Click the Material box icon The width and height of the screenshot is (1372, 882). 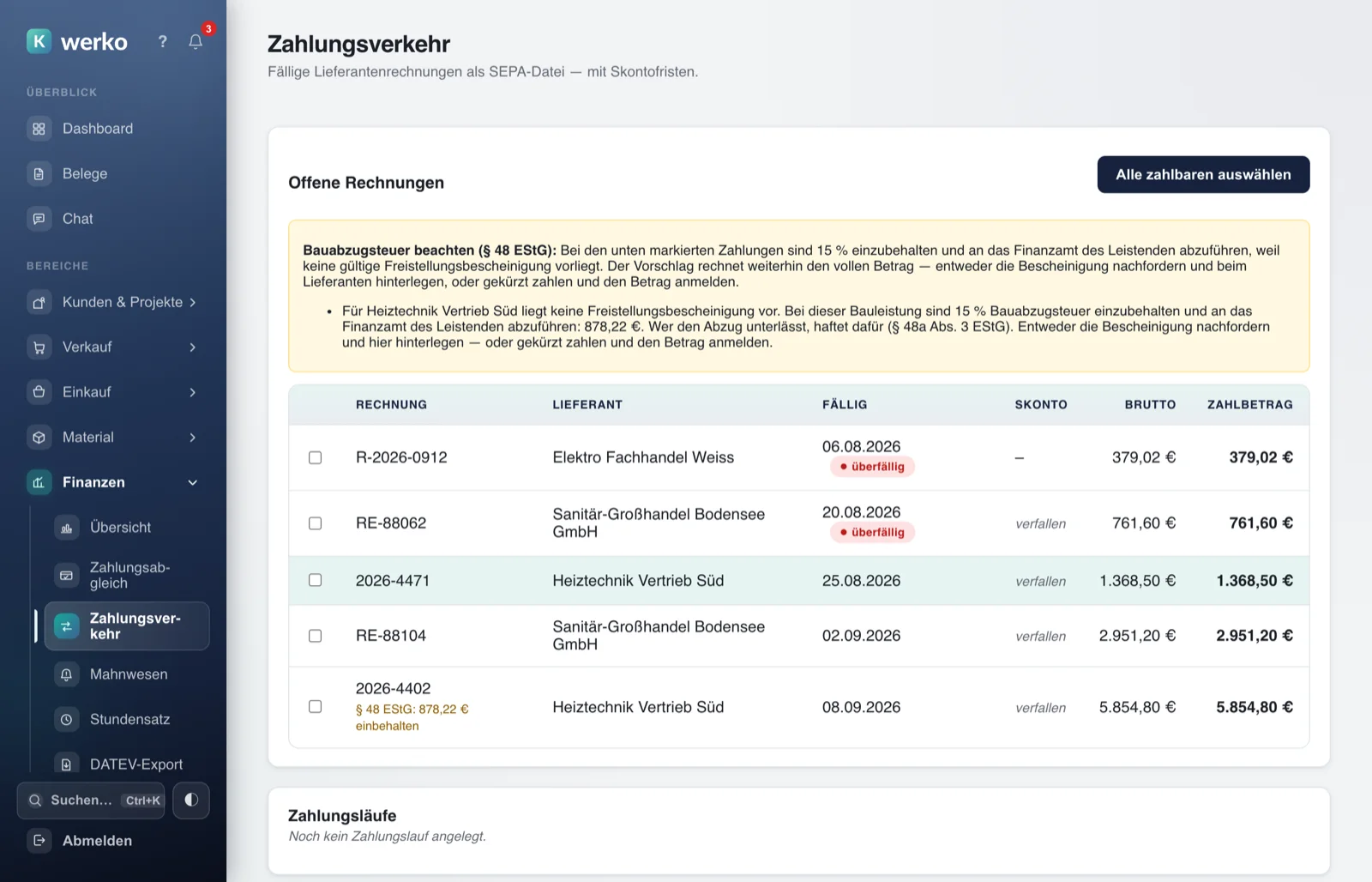(x=39, y=438)
